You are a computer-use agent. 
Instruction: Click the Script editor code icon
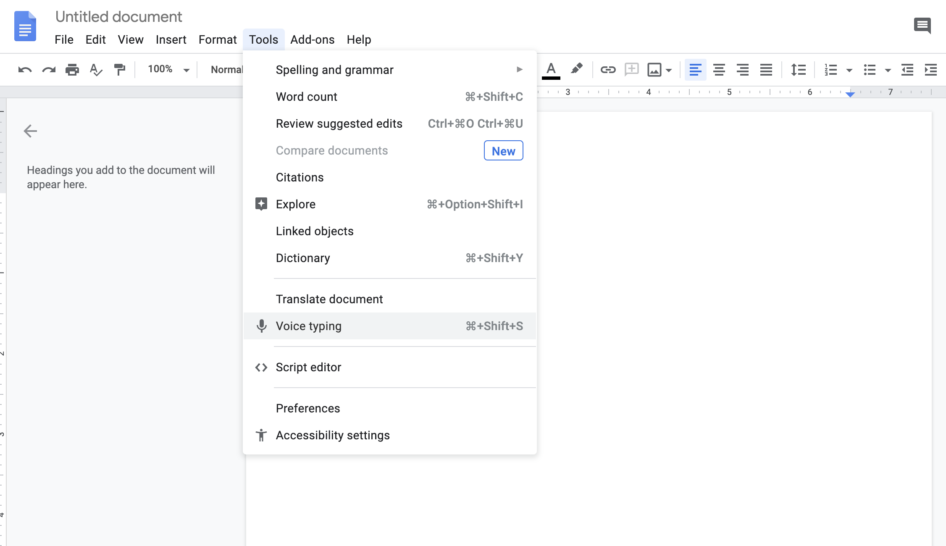click(261, 367)
